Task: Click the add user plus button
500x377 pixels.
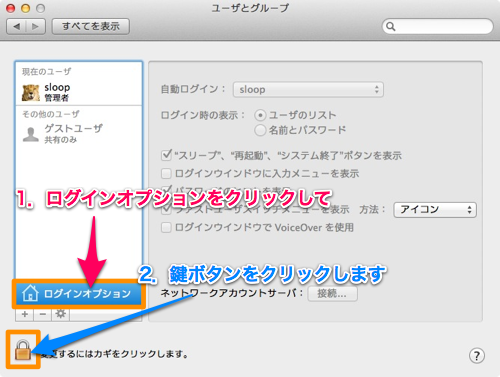Action: (25, 314)
